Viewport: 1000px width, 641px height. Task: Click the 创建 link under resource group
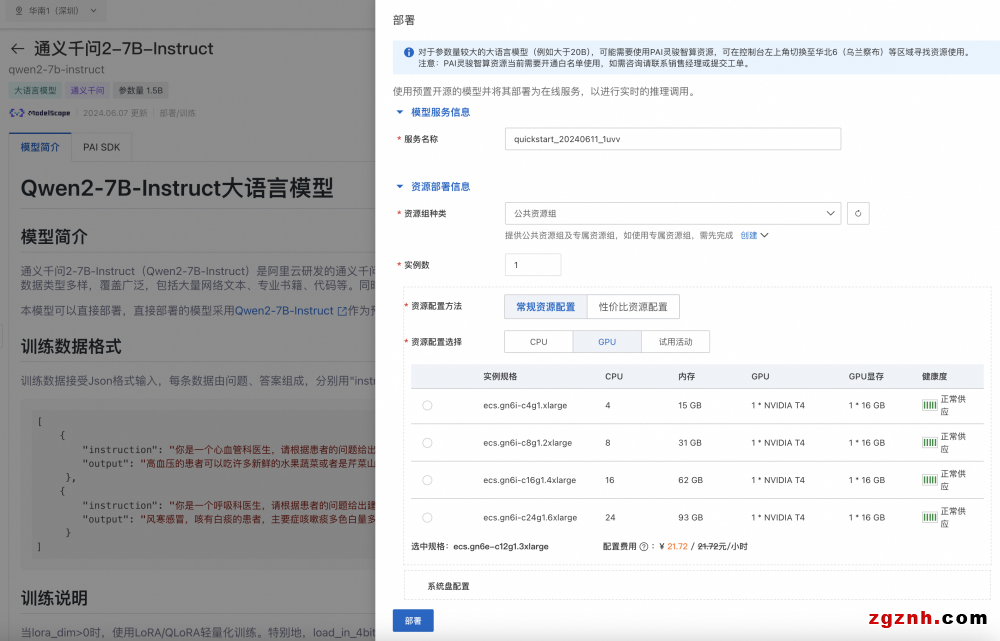click(x=749, y=235)
